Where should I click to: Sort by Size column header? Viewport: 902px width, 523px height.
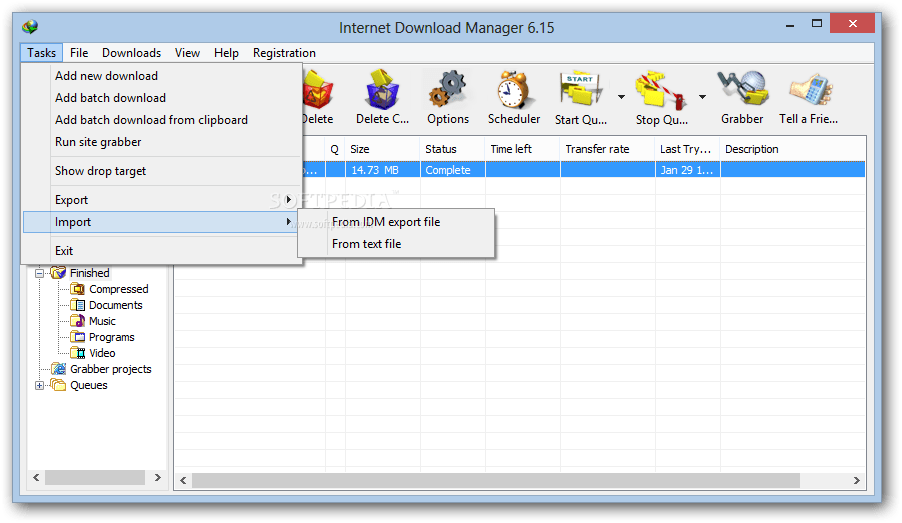(383, 149)
